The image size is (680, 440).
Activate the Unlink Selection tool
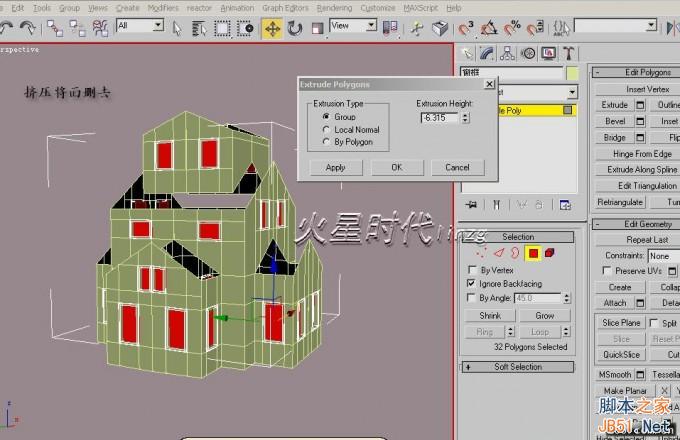(x=78, y=28)
